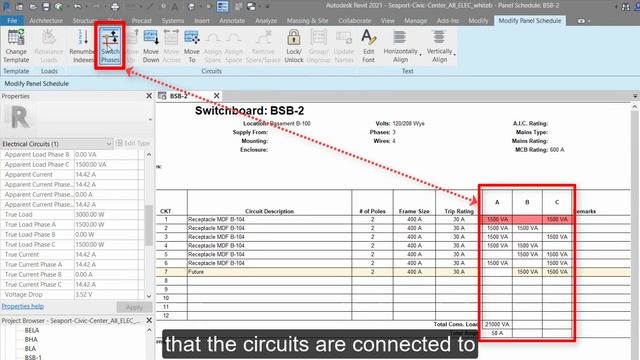
Task: Select the Modify Panel Schedule tab
Action: point(530,20)
